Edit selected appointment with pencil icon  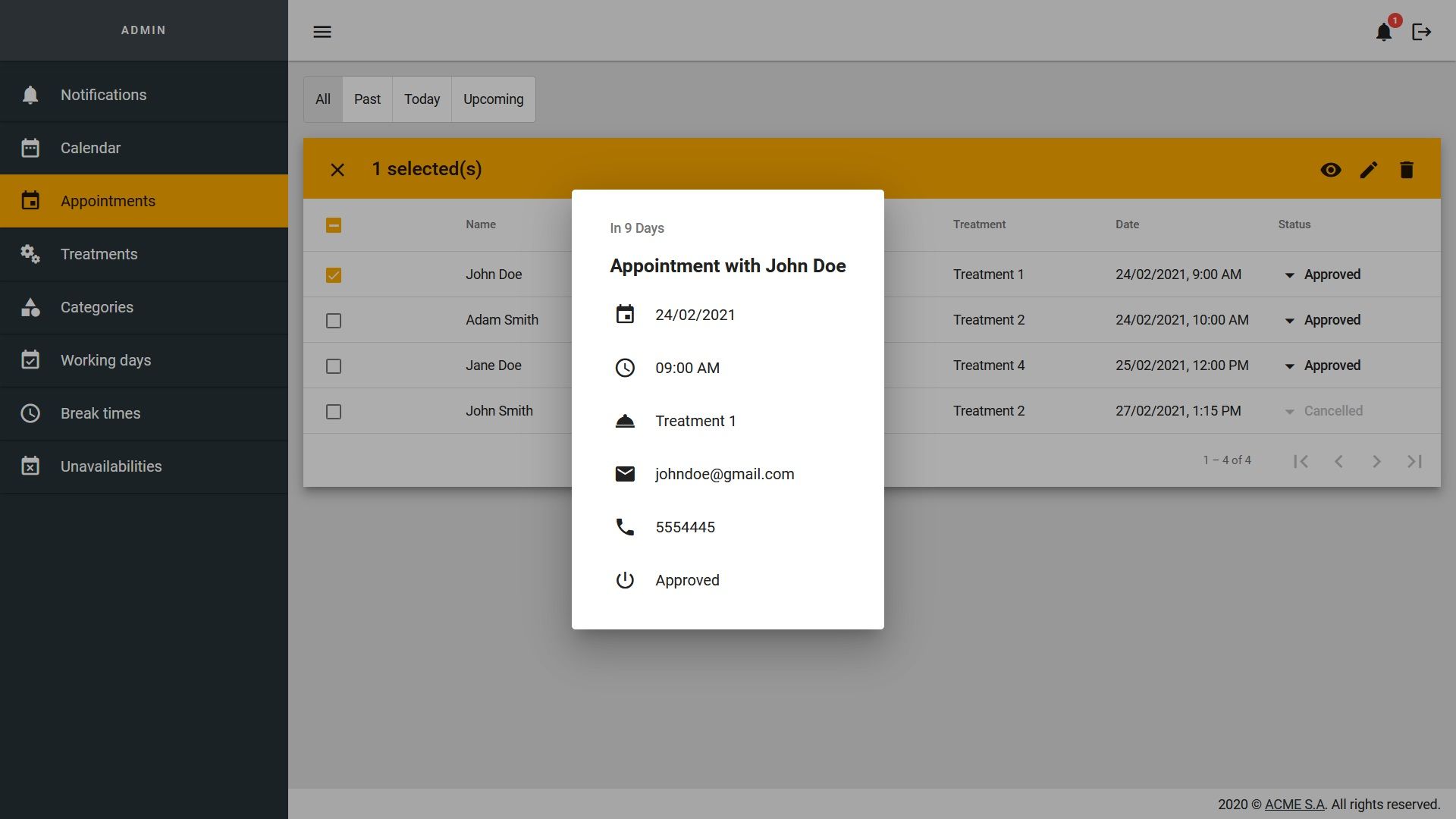(1369, 170)
